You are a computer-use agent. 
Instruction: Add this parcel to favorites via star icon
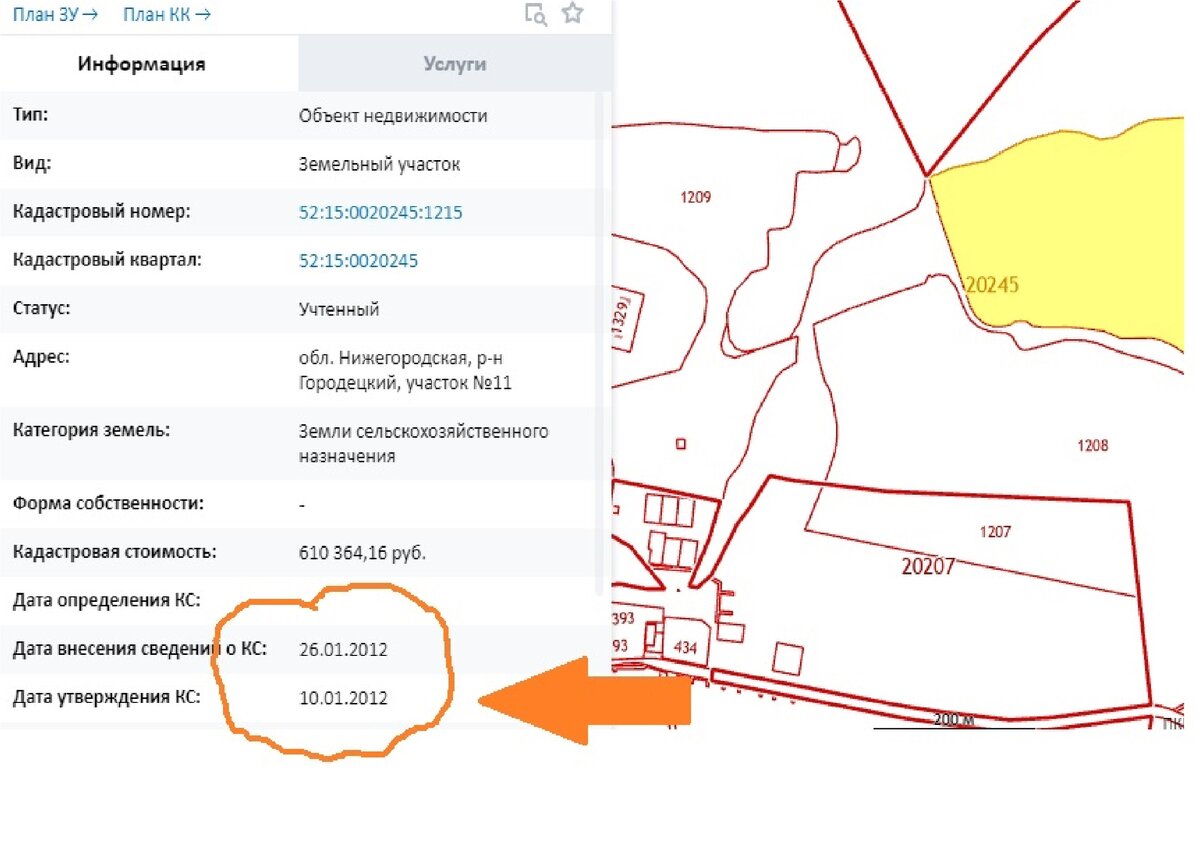click(573, 14)
